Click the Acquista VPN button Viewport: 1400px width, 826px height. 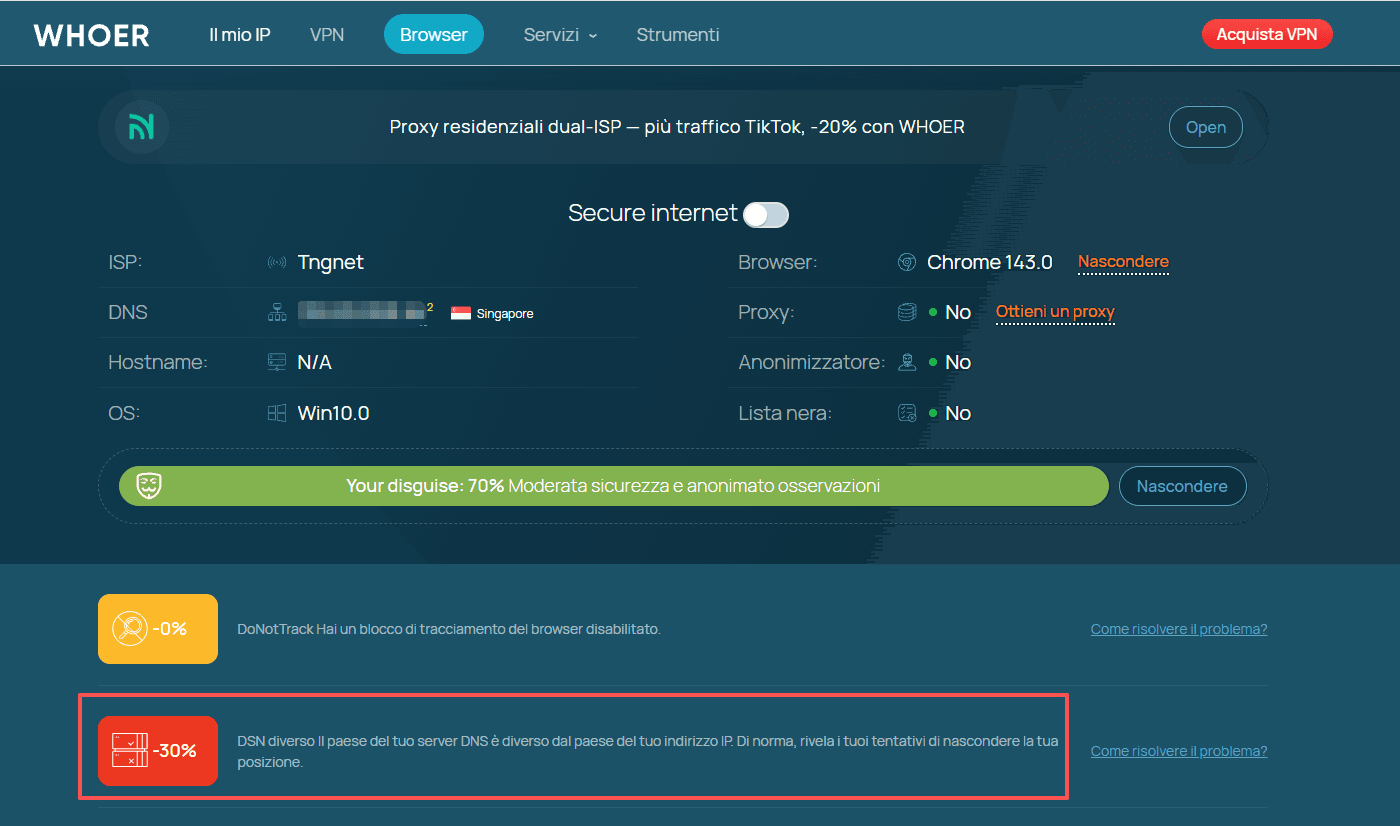coord(1267,34)
